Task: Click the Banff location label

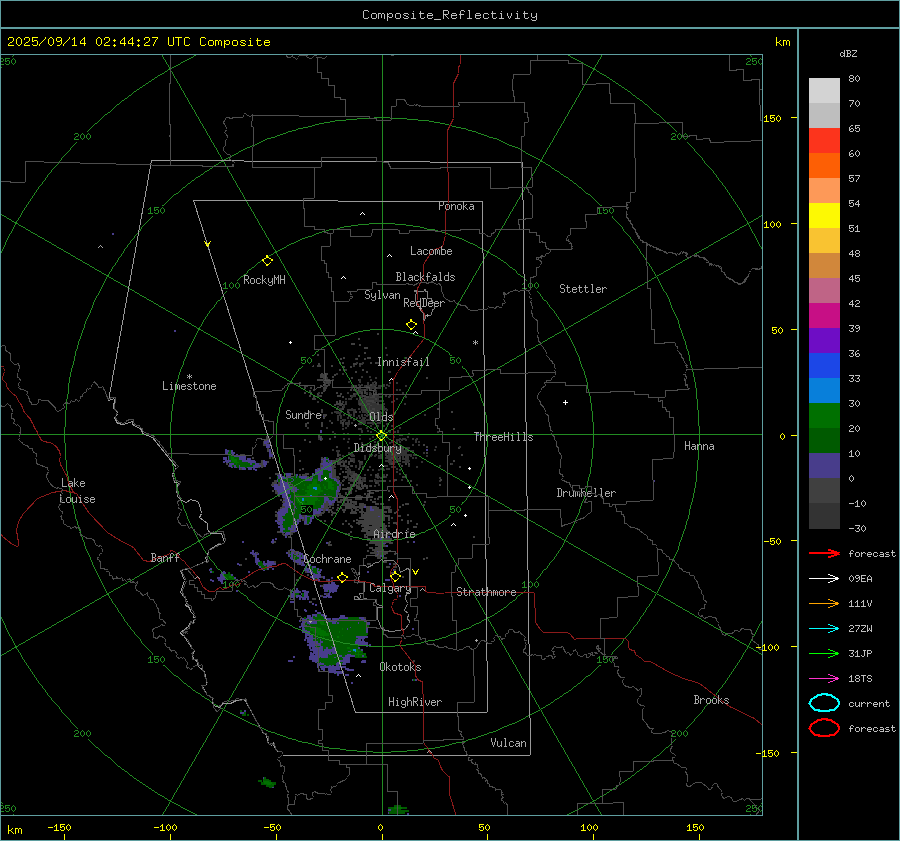Action: [165, 557]
